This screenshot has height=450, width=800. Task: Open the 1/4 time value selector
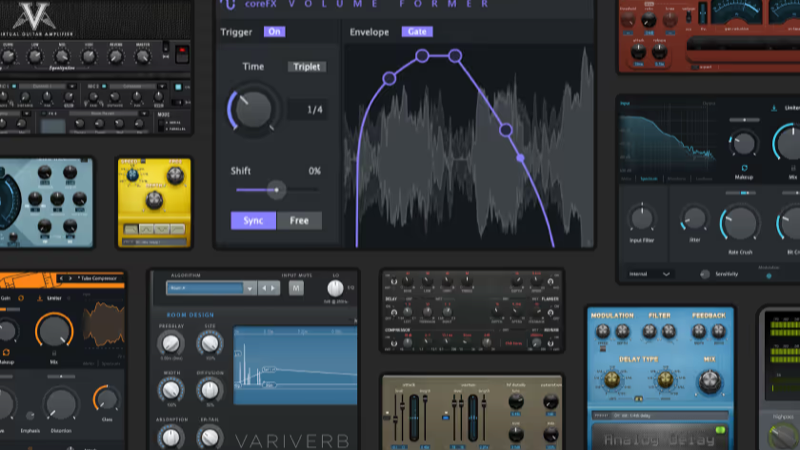click(308, 109)
